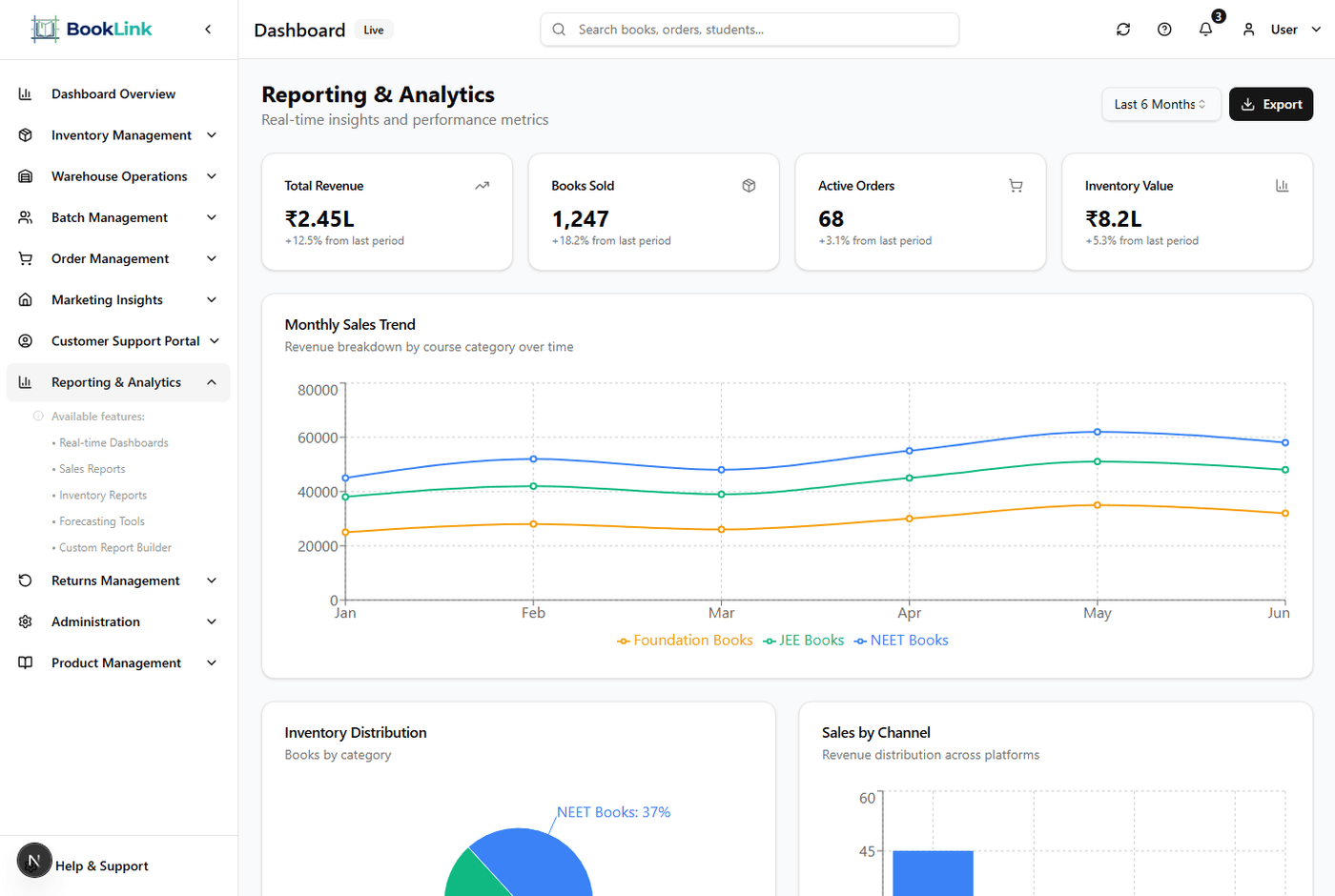The width and height of the screenshot is (1335, 896).
Task: Open the refresh/sync icon in top bar
Action: click(x=1122, y=30)
